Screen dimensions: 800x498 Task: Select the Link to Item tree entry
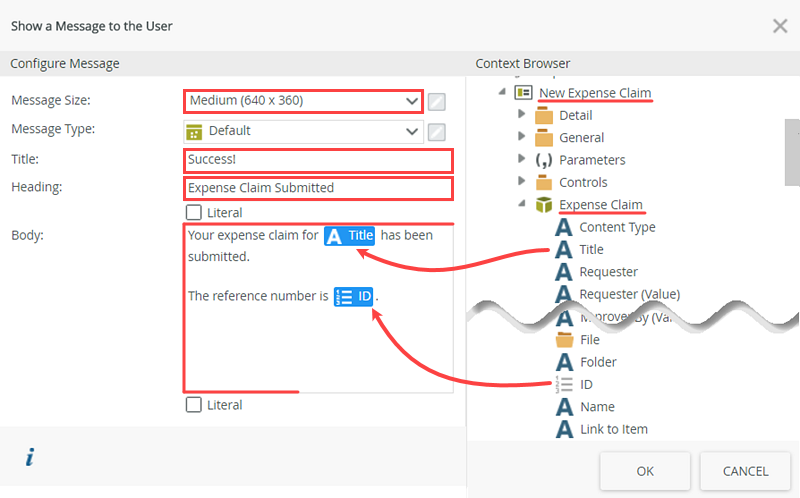click(x=613, y=429)
